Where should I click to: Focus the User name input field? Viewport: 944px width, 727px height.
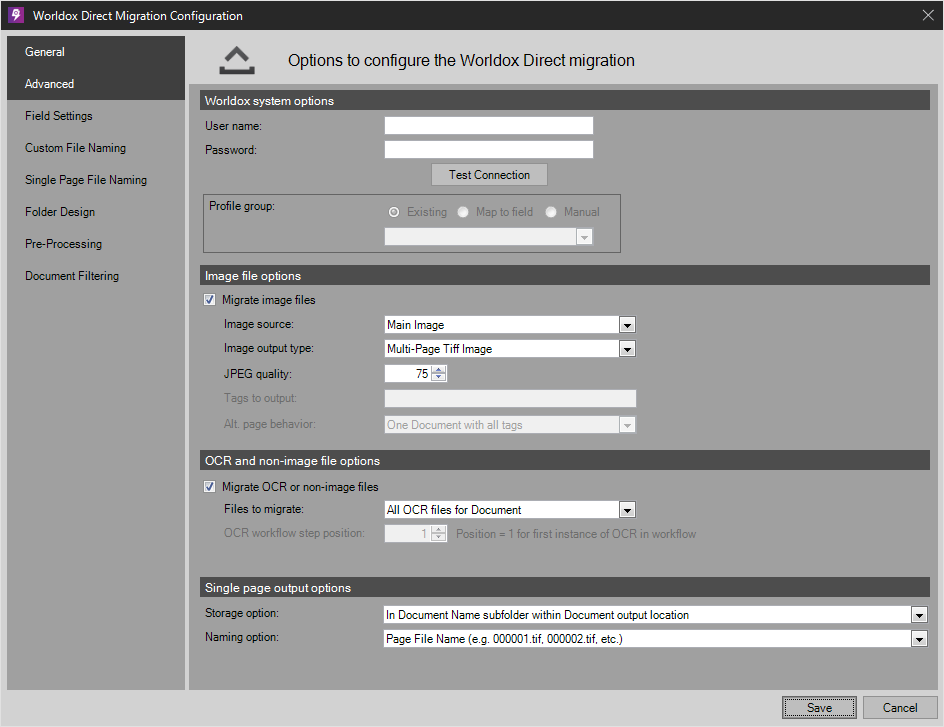489,126
